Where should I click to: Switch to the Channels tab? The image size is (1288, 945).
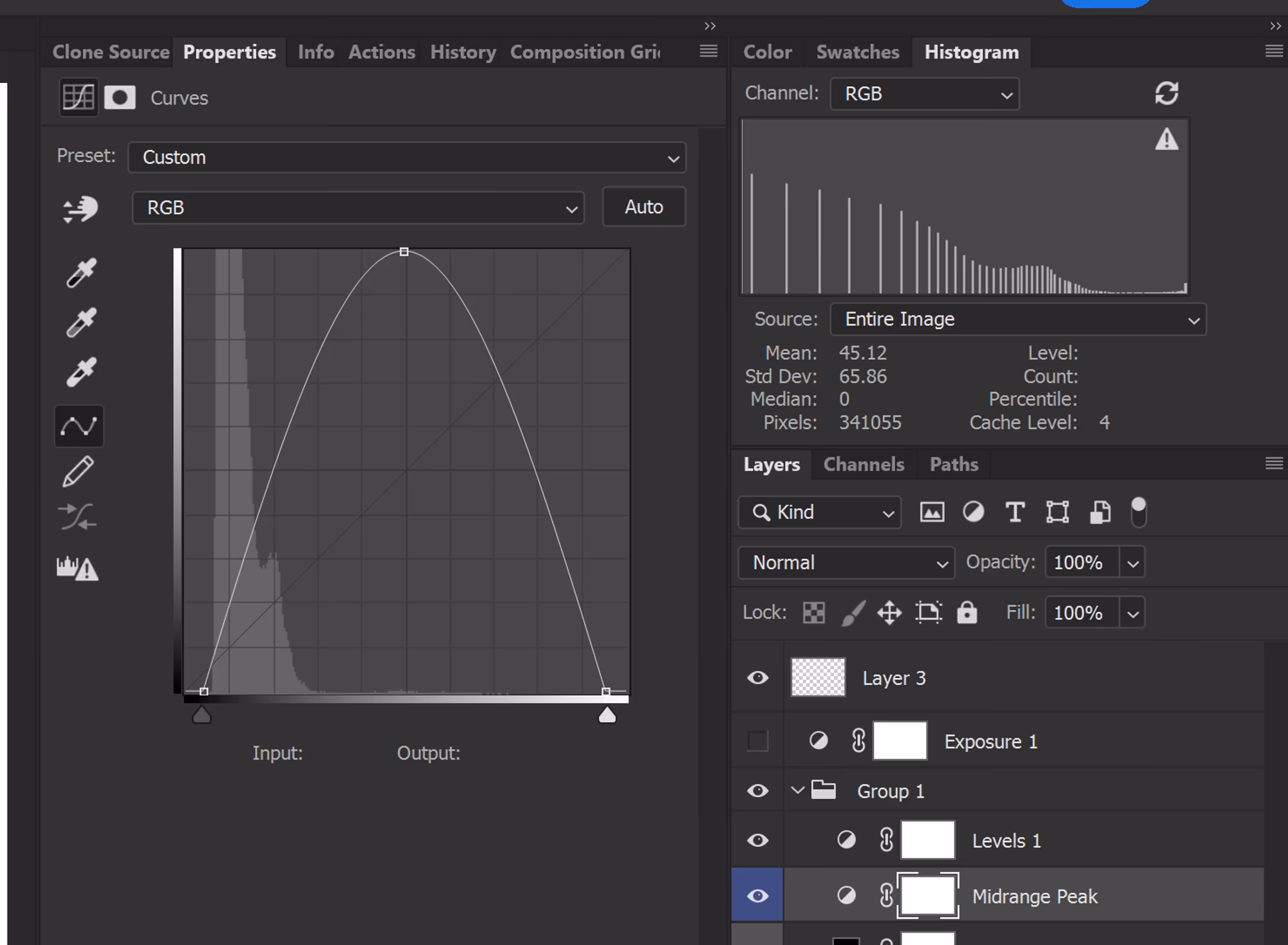(864, 464)
